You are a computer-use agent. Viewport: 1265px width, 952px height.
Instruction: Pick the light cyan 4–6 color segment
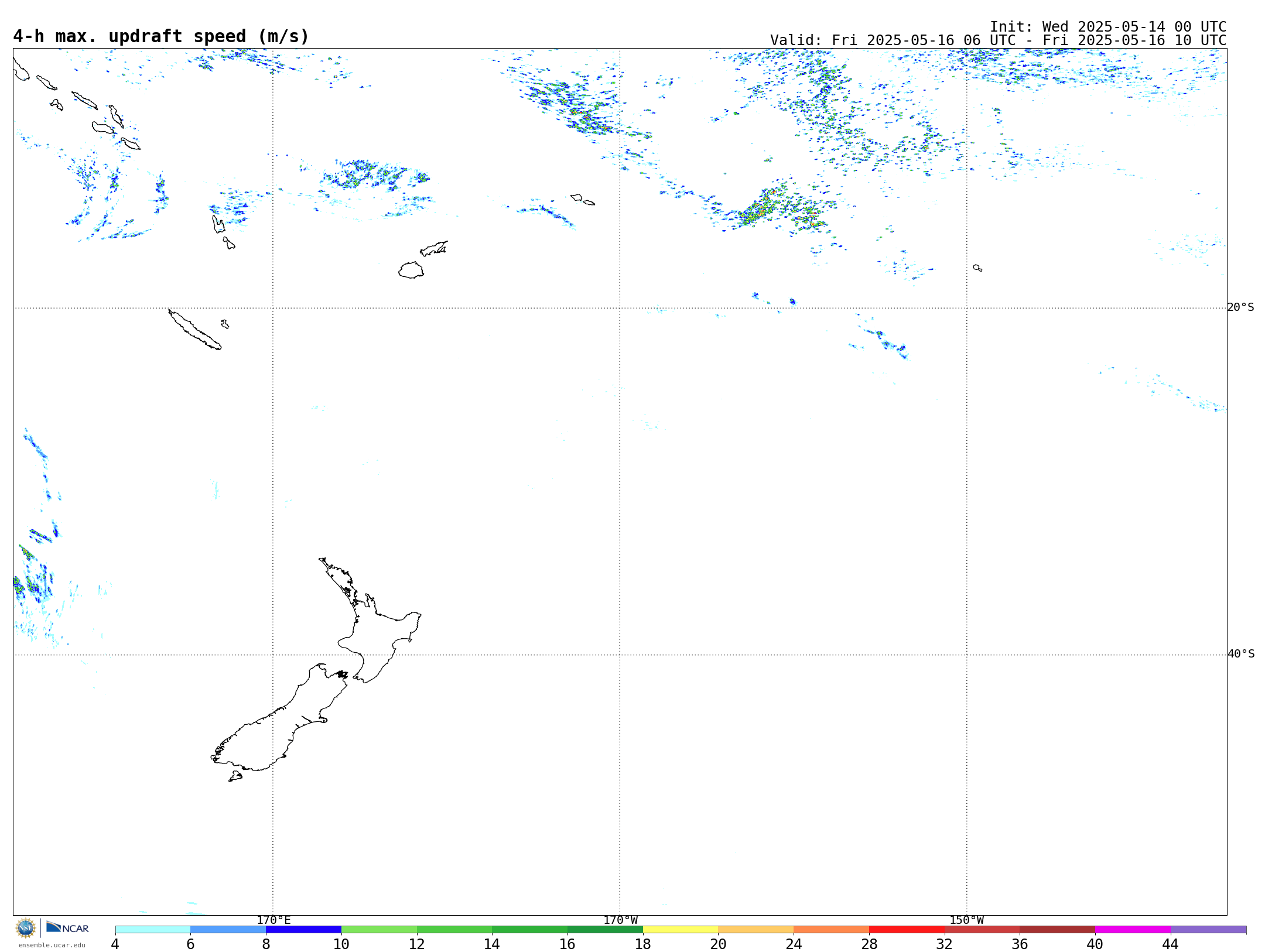tap(153, 929)
